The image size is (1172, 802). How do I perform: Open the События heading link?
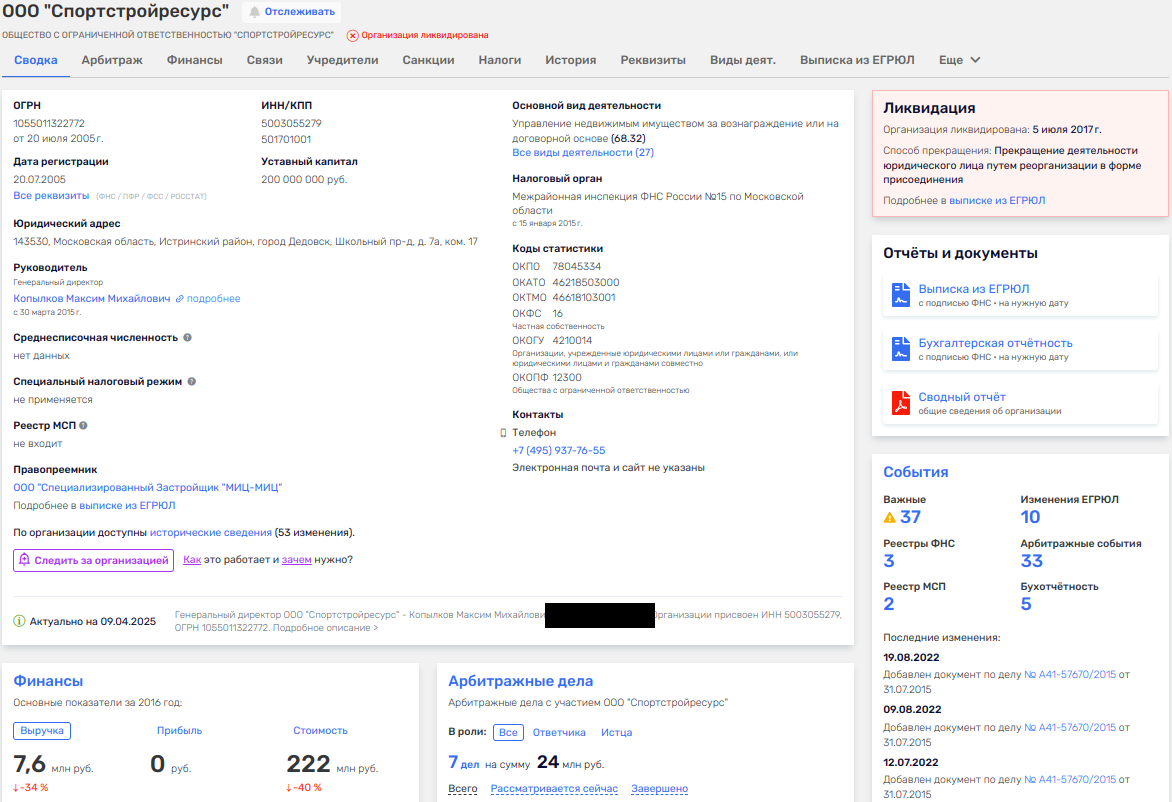coord(916,472)
